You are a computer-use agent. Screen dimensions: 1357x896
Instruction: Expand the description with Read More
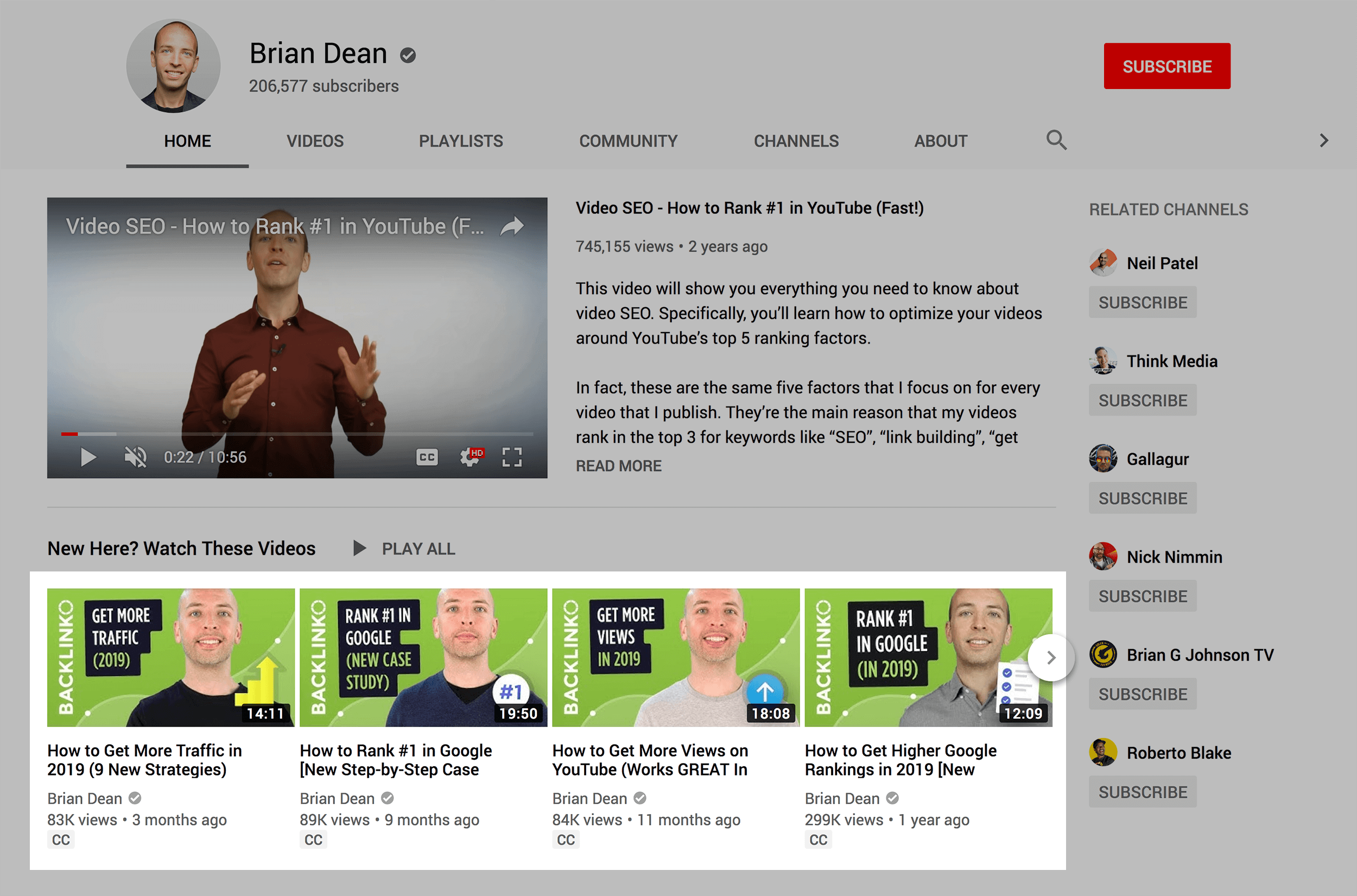[x=619, y=466]
